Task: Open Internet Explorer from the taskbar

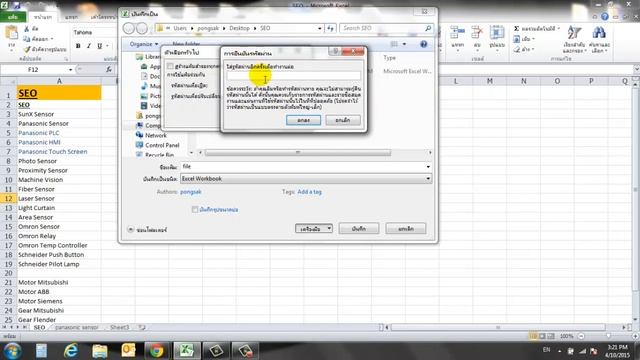Action: [x=71, y=350]
